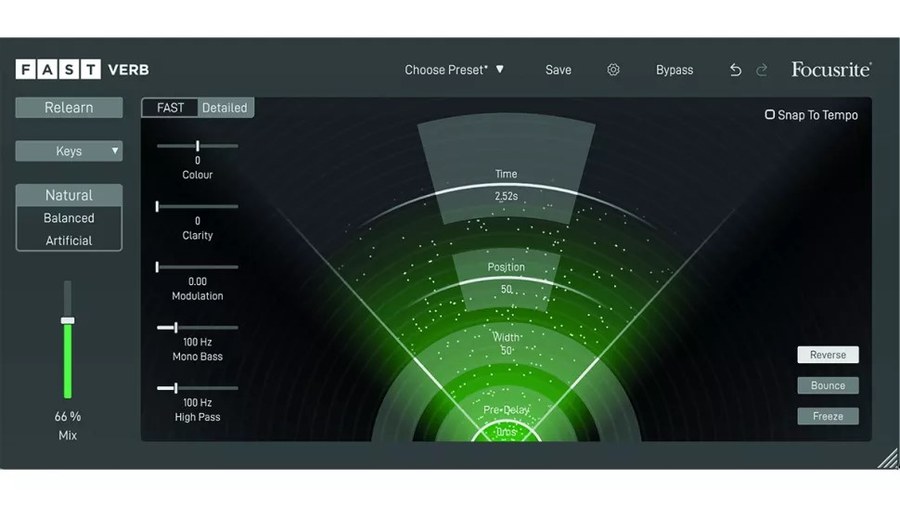Click the Modulation slider handle
Image resolution: width=900 pixels, height=507 pixels.
pyautogui.click(x=157, y=267)
